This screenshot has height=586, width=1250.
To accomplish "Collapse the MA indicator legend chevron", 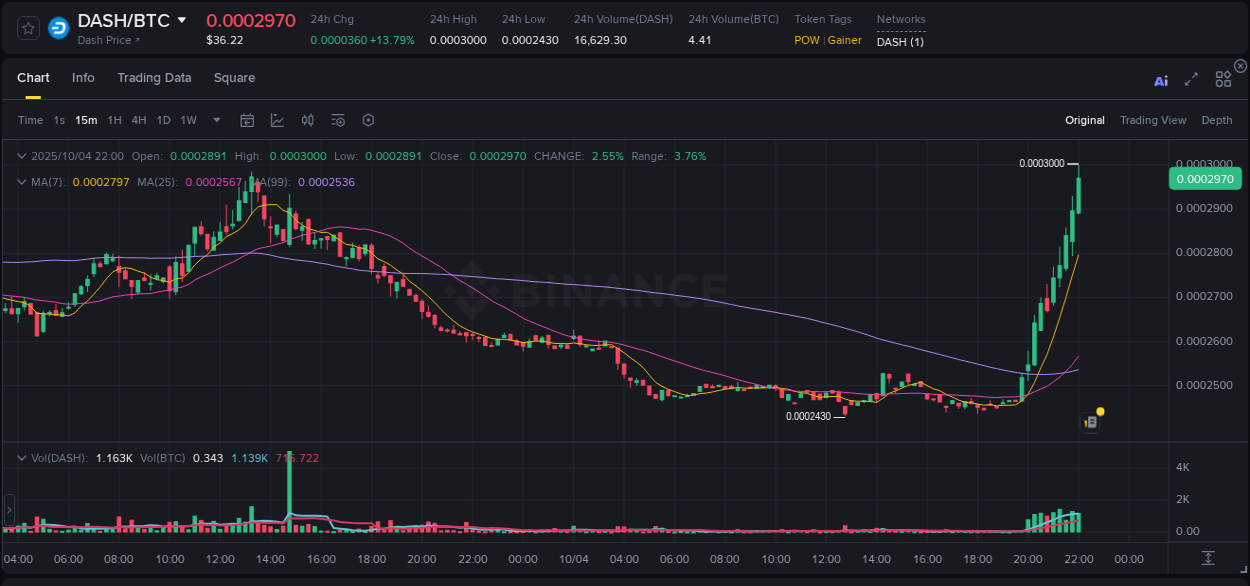I will [x=20, y=182].
